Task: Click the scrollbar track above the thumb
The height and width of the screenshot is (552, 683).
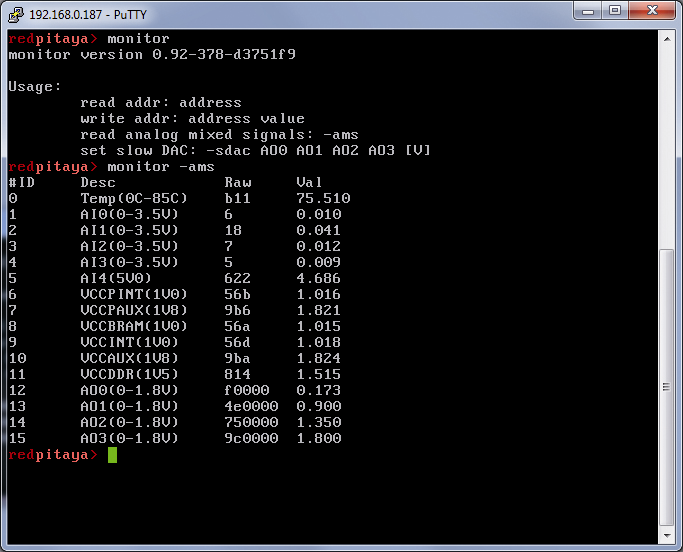Action: coord(667,147)
